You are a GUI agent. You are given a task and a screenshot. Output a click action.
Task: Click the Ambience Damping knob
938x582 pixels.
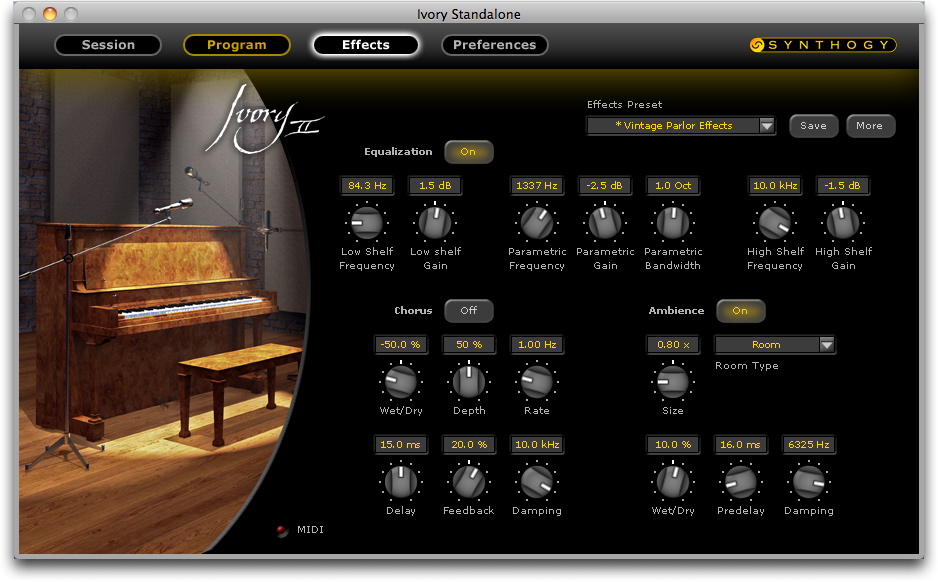pyautogui.click(x=809, y=482)
